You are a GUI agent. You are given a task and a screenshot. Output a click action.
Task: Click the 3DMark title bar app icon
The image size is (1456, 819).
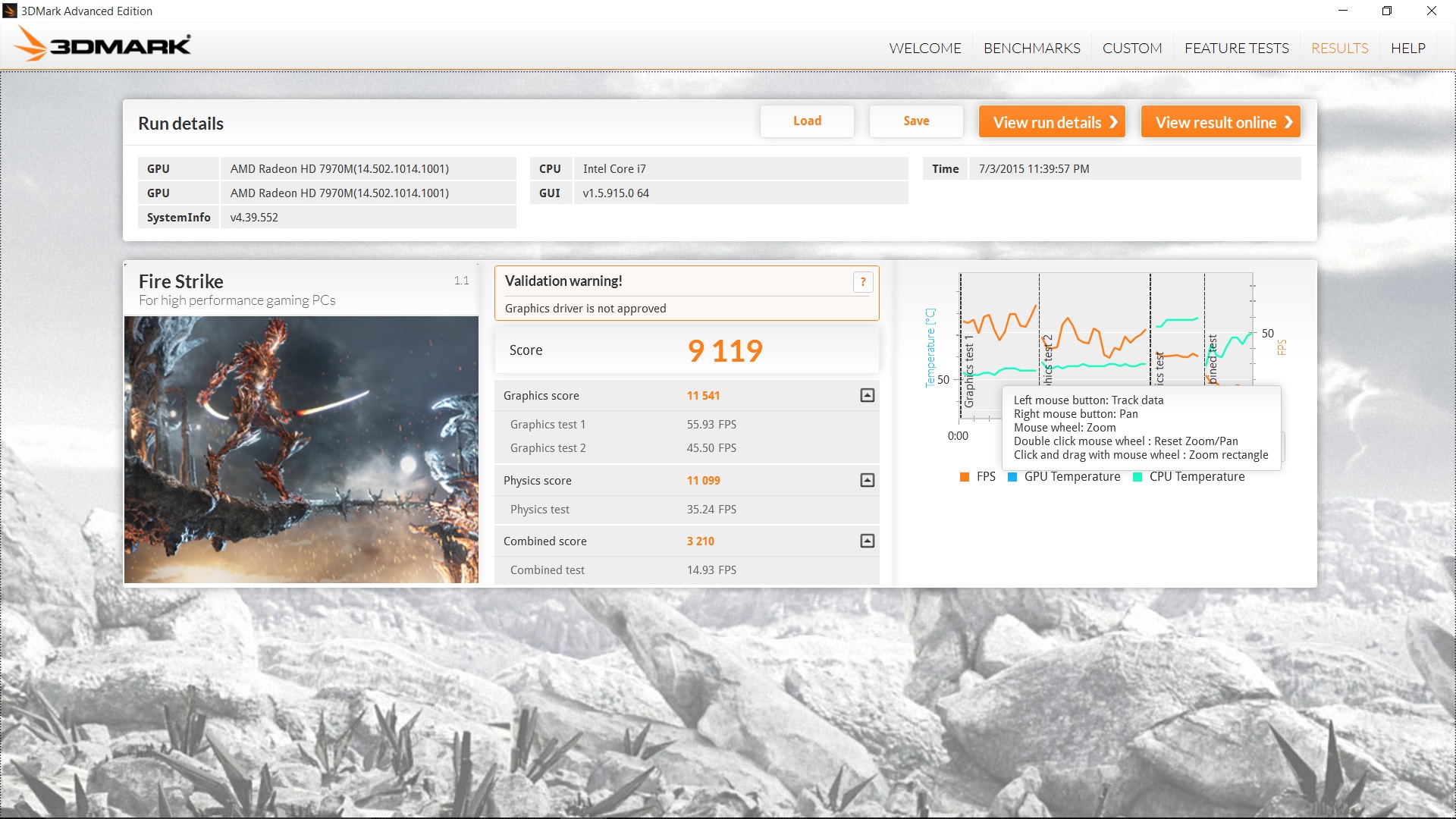click(10, 11)
